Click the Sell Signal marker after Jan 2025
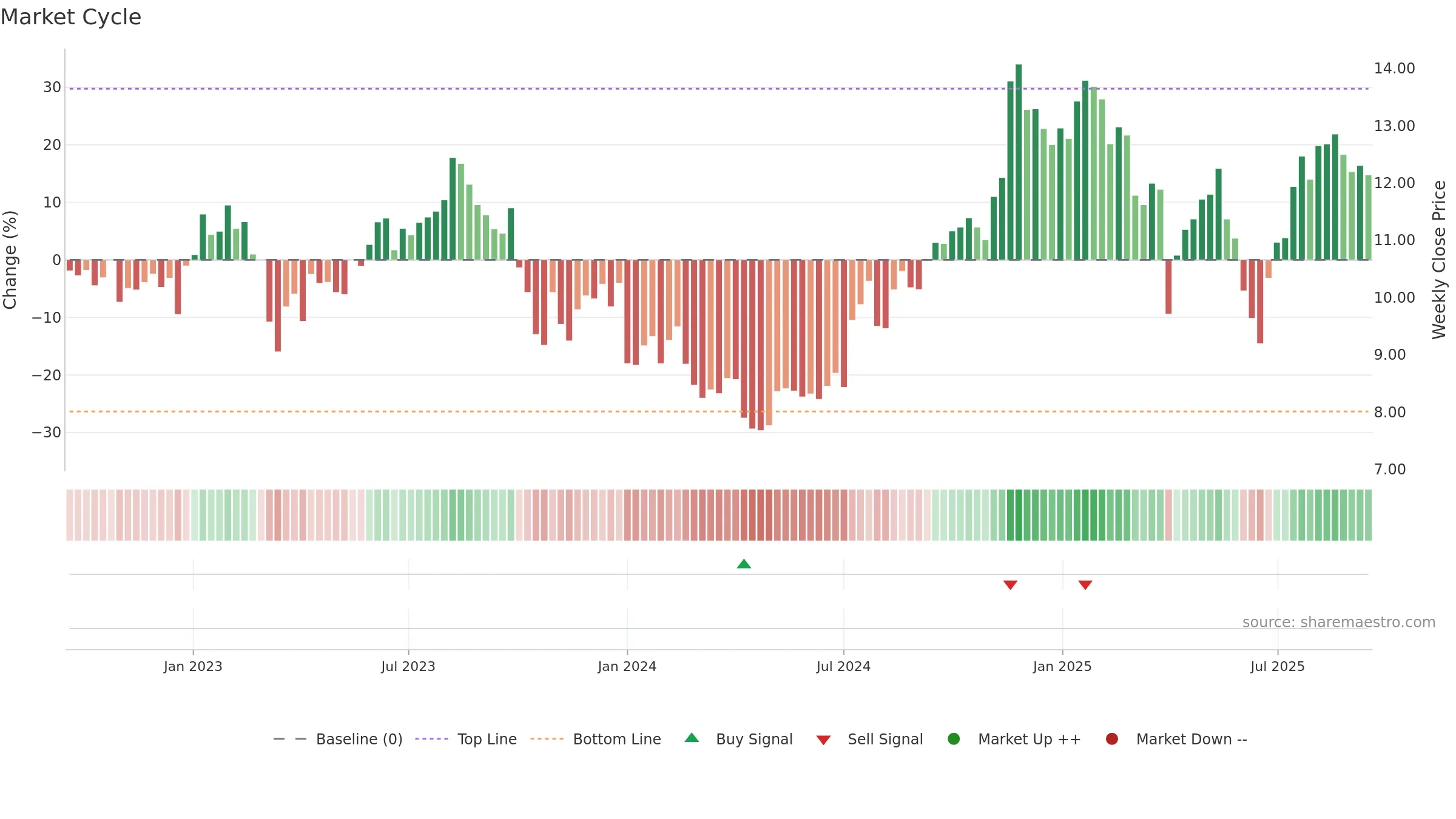This screenshot has width=1456, height=819. 1085,585
